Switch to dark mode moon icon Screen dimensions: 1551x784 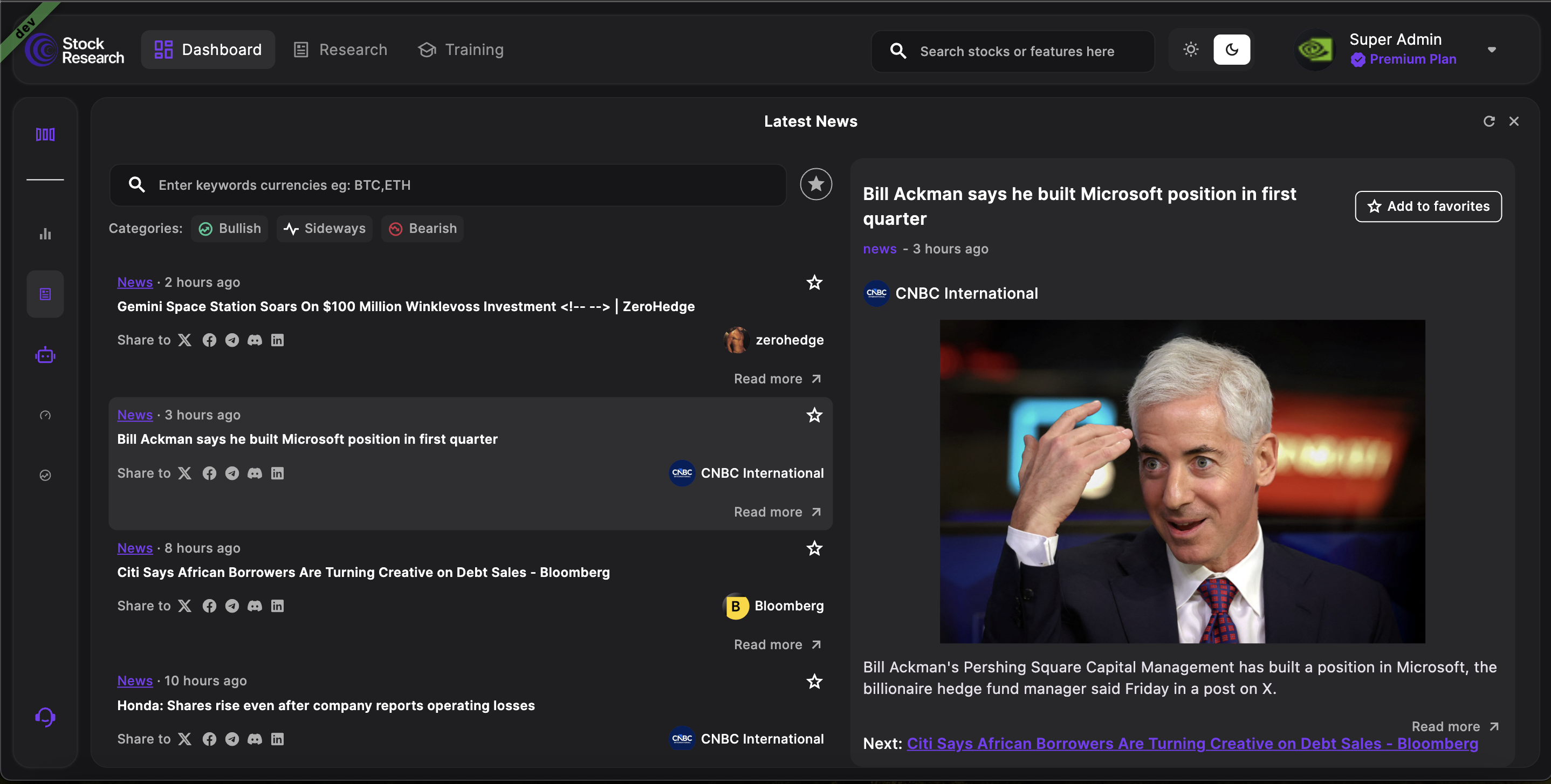point(1231,50)
